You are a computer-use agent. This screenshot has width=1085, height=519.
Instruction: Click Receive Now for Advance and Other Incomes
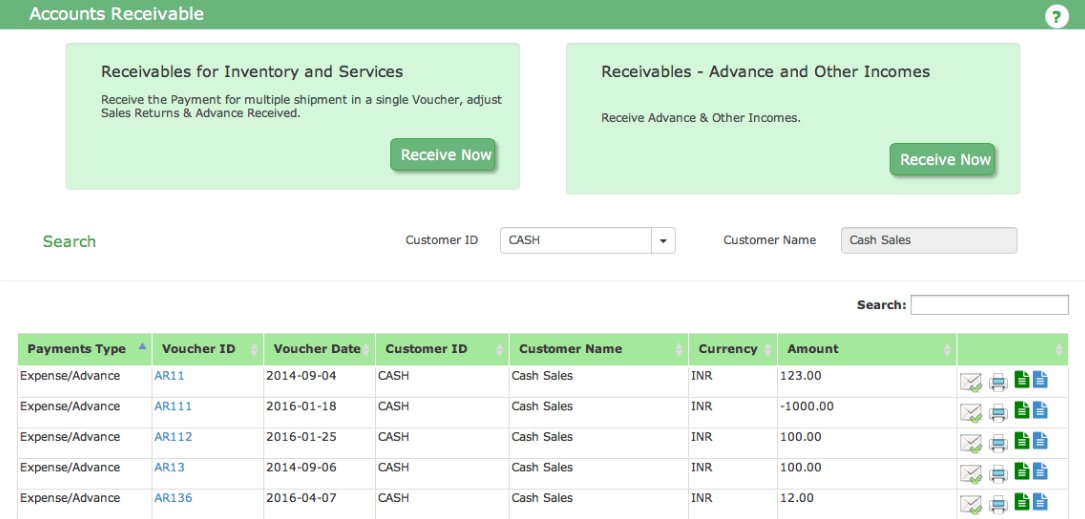[x=942, y=160]
